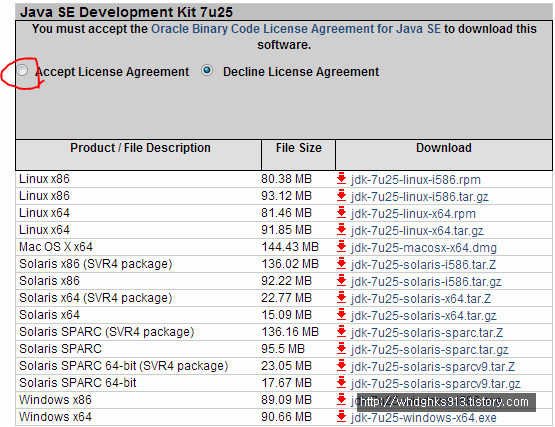The width and height of the screenshot is (555, 427).
Task: Click download arrow icon for jdk-7u25-solaris-x64.tar.Z
Action: tap(341, 297)
